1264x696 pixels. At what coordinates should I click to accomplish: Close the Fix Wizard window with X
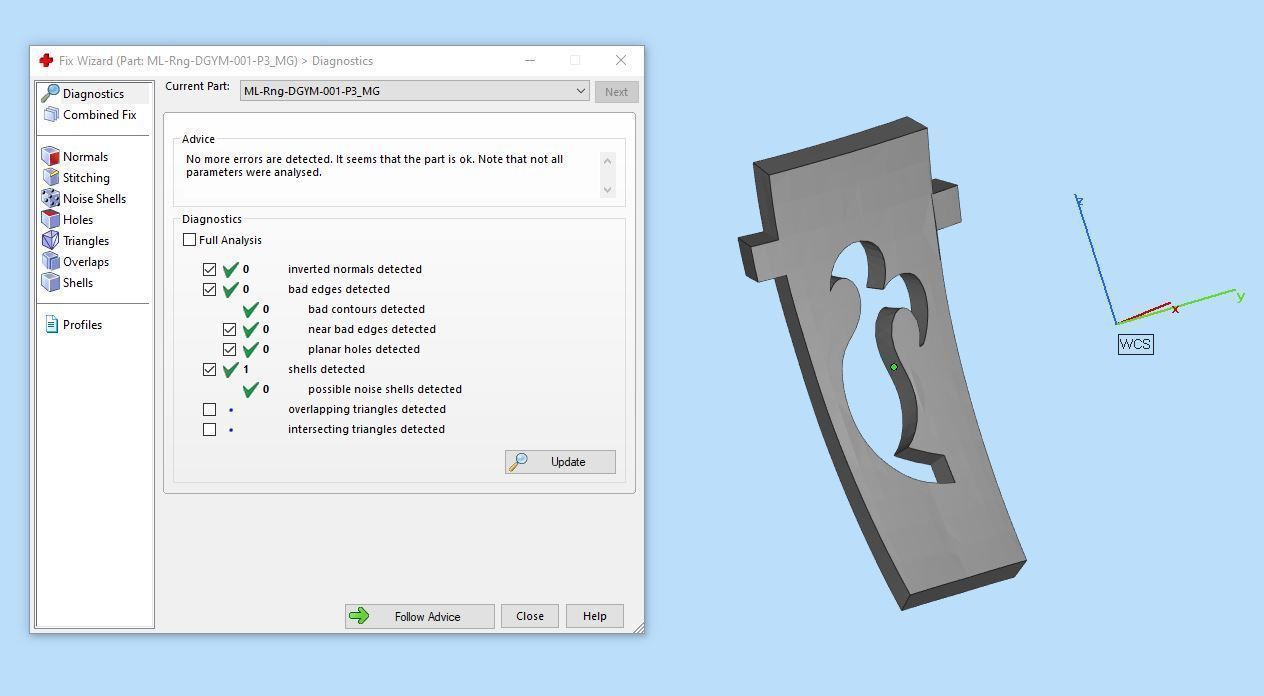click(x=621, y=60)
